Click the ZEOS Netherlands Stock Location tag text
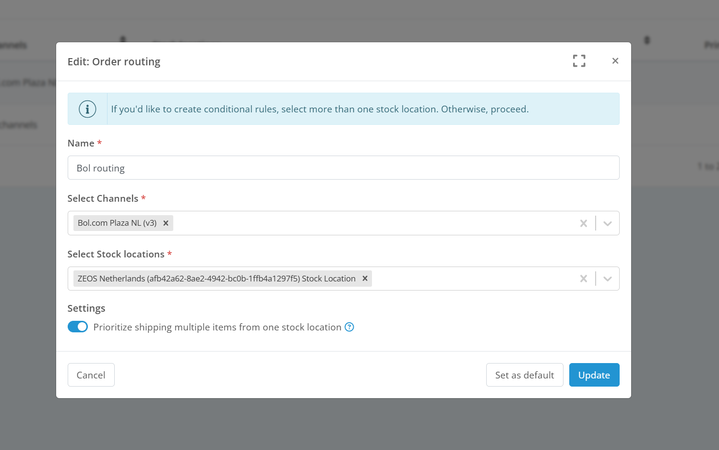 tap(216, 278)
